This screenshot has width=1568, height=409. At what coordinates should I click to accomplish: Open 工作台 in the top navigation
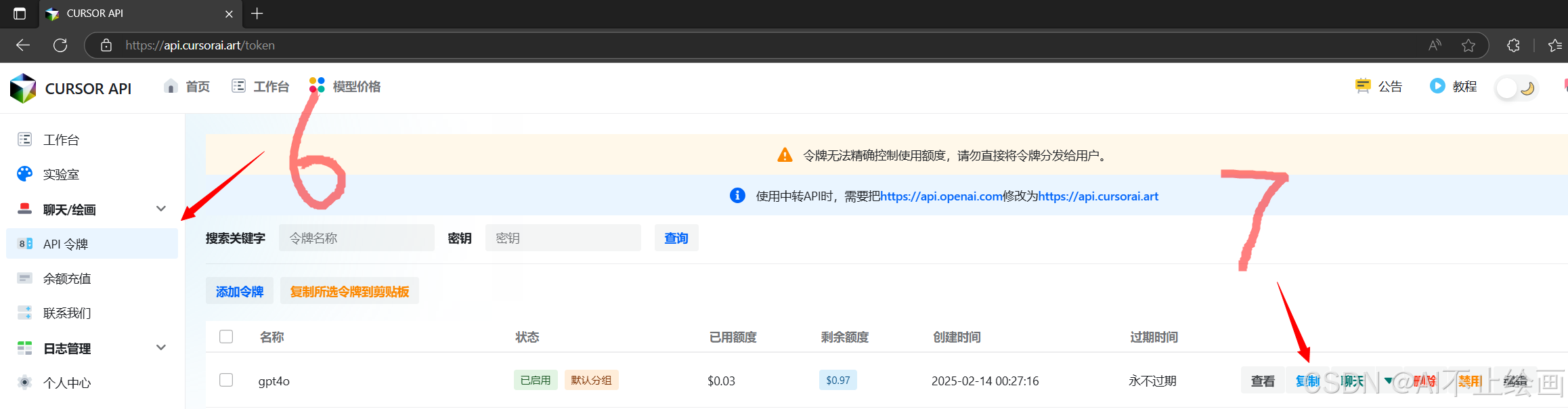click(x=271, y=87)
